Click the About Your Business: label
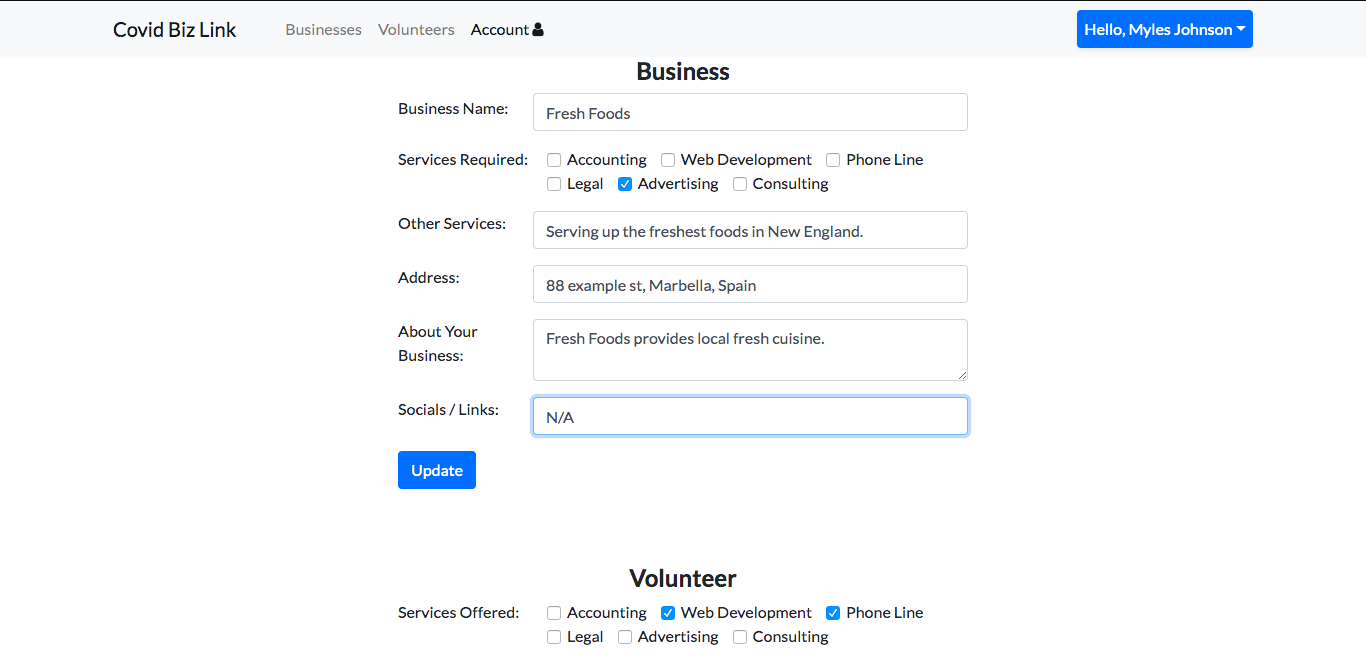1366x657 pixels. click(438, 344)
